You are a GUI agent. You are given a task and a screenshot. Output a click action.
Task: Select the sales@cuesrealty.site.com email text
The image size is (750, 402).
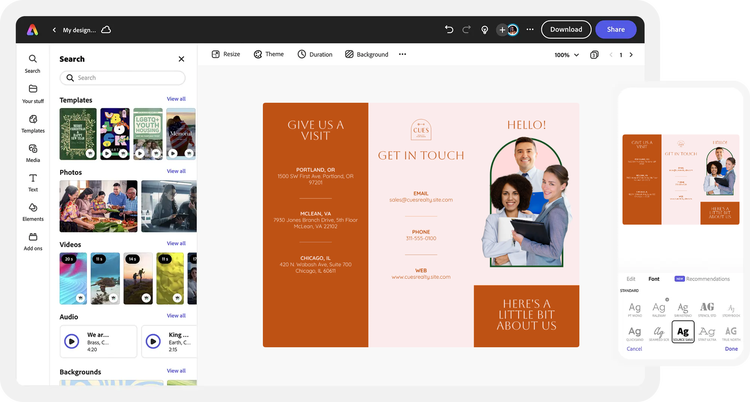[421, 200]
